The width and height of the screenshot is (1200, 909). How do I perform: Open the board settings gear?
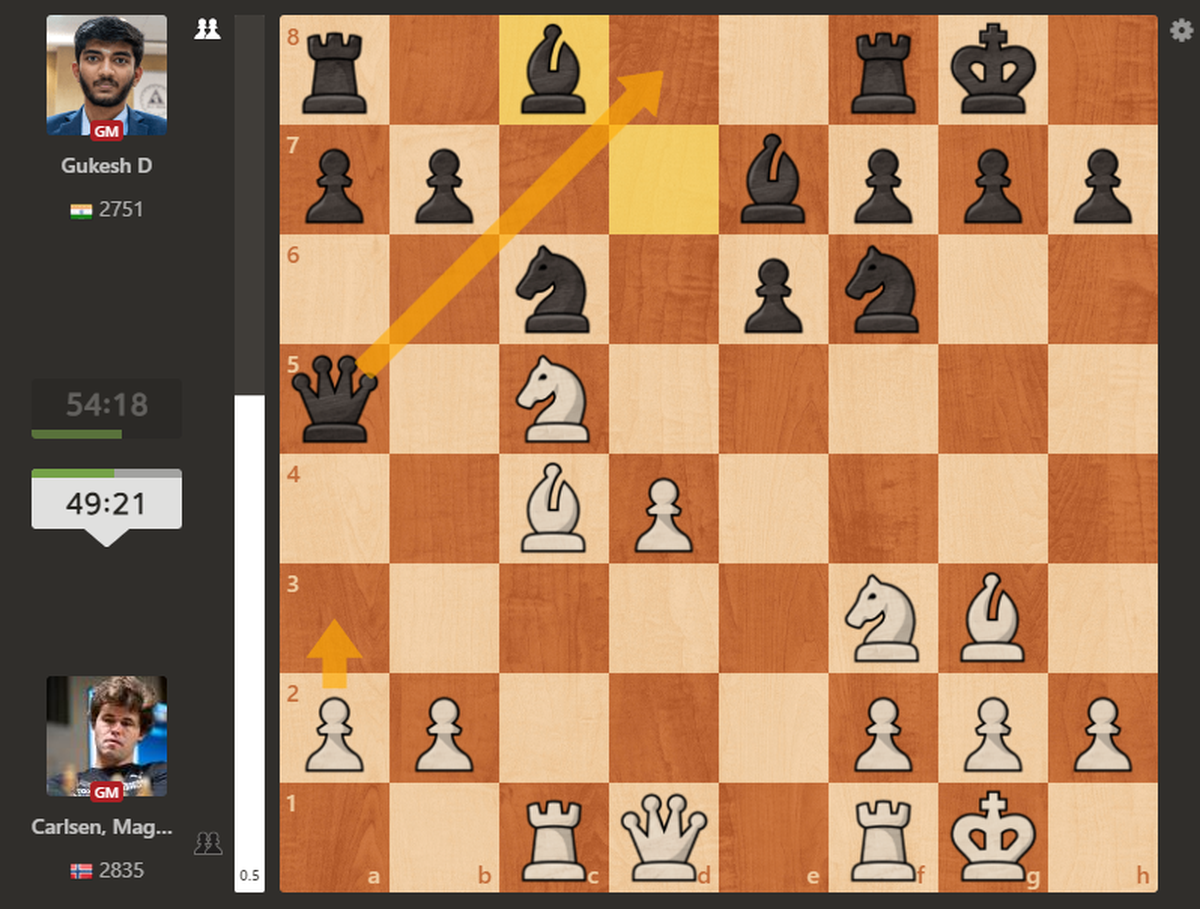point(1181,31)
